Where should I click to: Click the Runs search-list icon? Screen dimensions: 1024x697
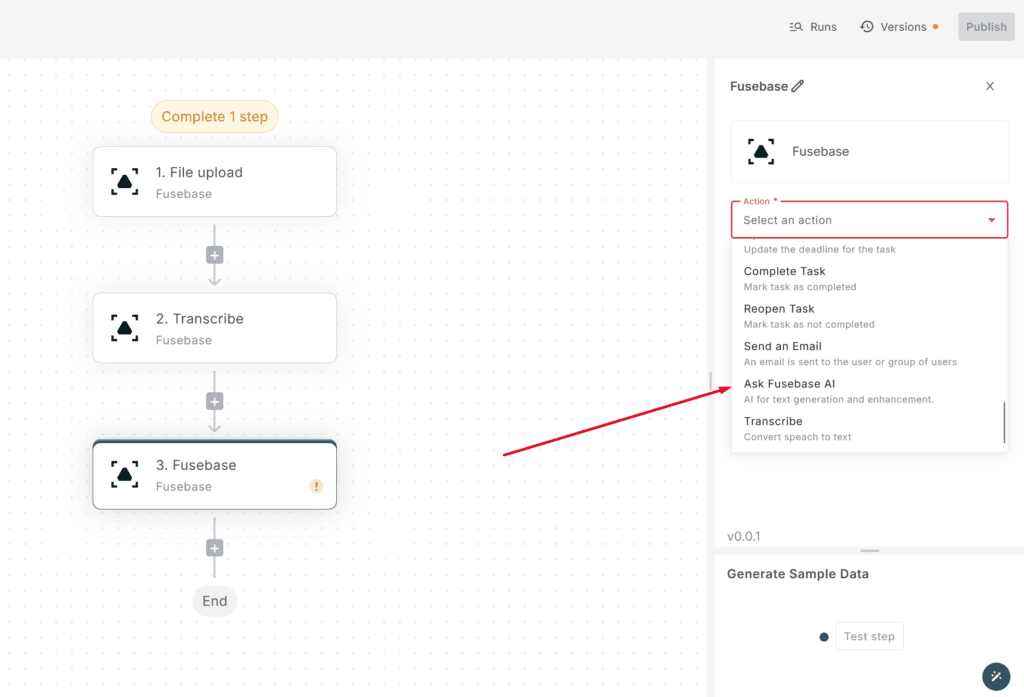pyautogui.click(x=795, y=27)
